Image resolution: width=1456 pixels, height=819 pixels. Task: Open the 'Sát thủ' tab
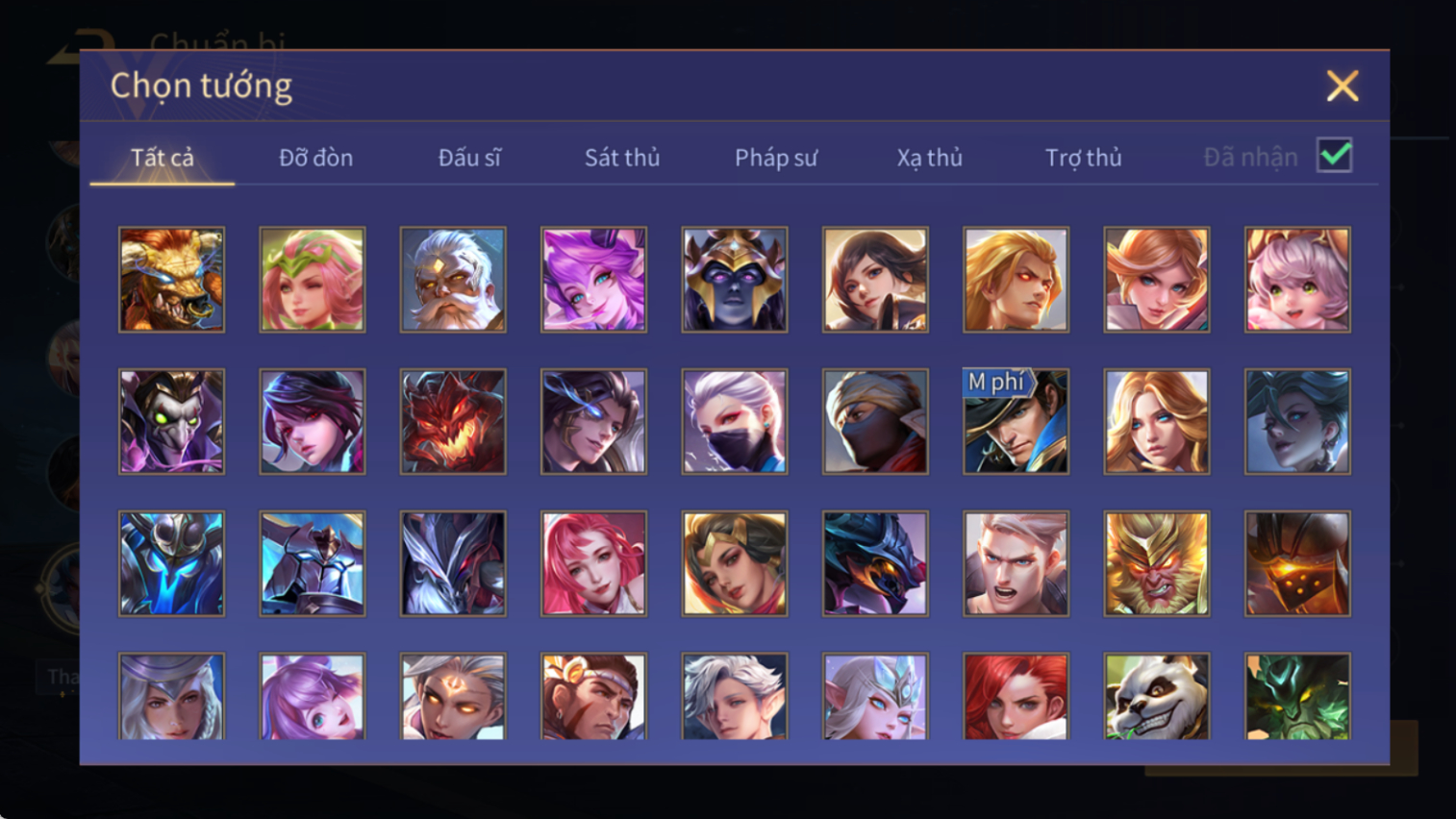[x=622, y=158]
